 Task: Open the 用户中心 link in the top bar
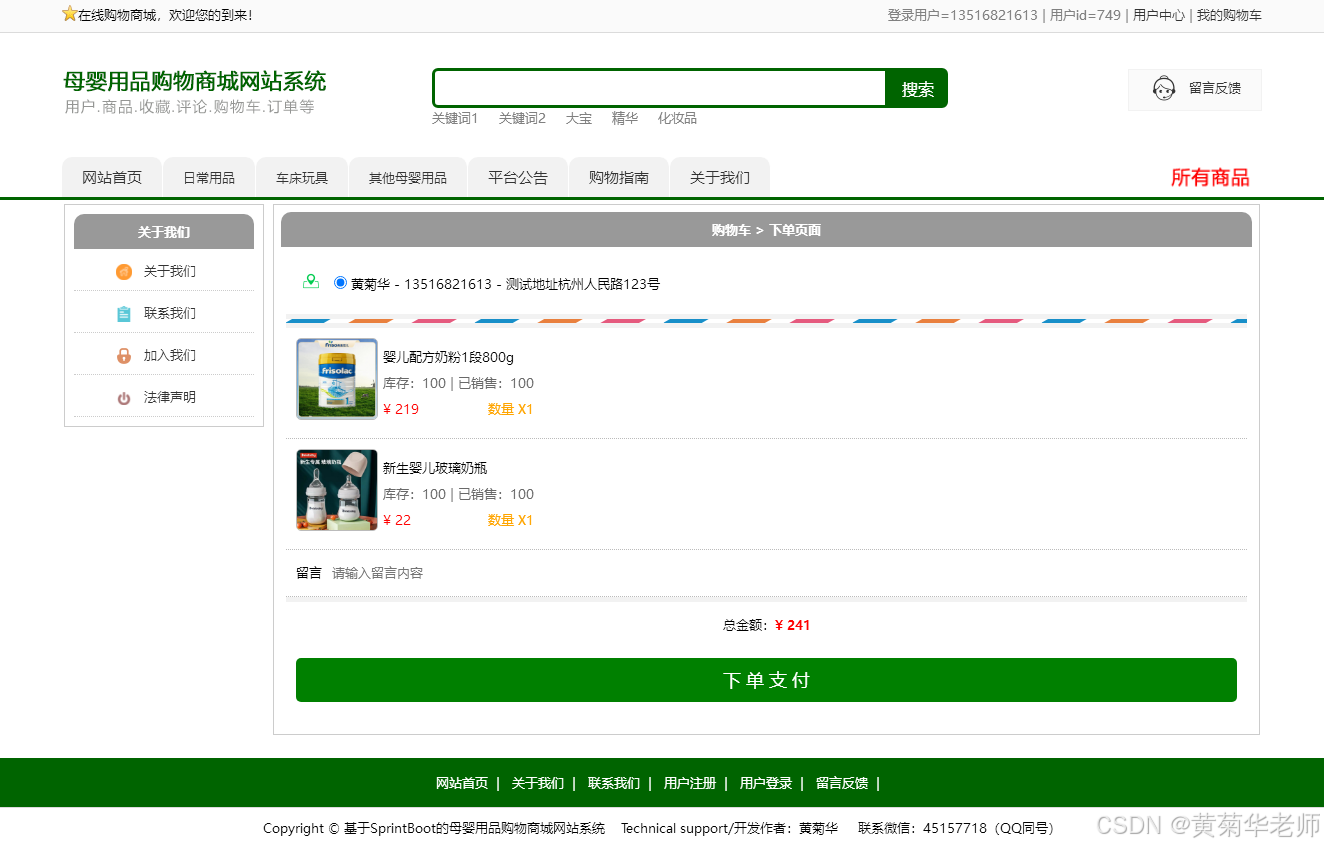pyautogui.click(x=1159, y=15)
